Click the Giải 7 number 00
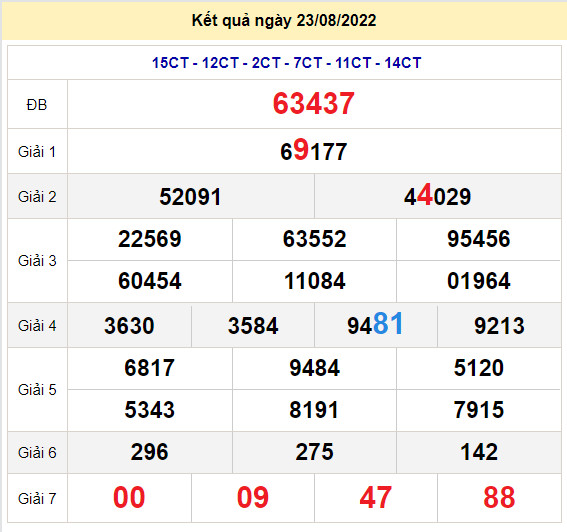 click(x=129, y=498)
